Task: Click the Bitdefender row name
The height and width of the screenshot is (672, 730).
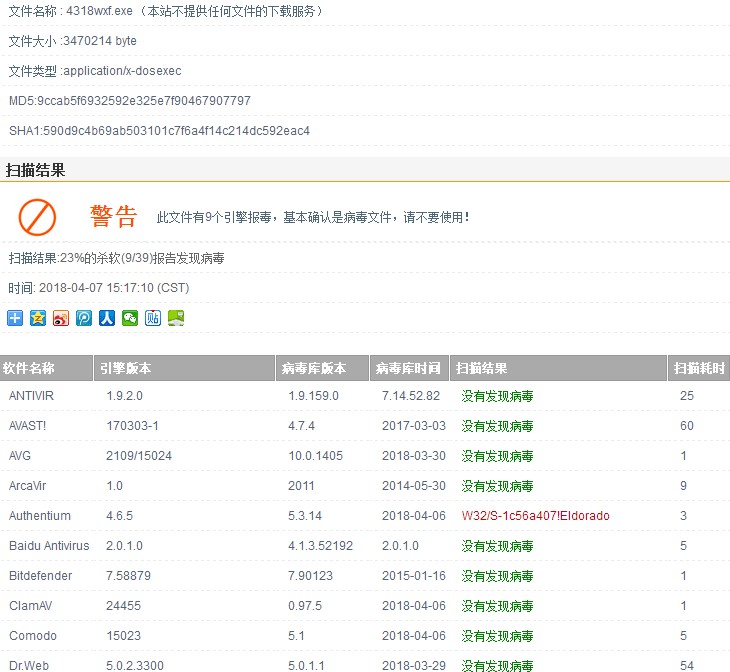Action: [41, 576]
